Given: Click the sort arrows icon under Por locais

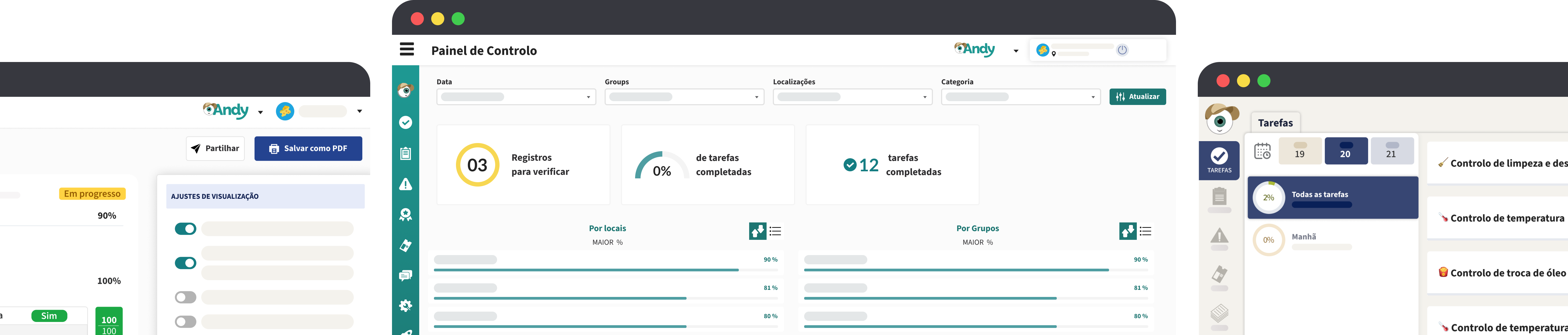Looking at the screenshot, I should coord(757,231).
